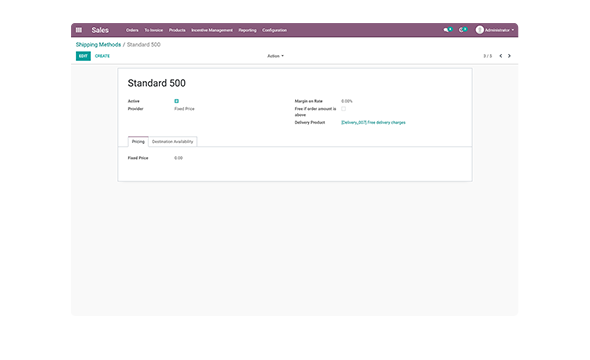The image size is (590, 360).
Task: Open the Free delivery charges product link
Action: [x=373, y=122]
